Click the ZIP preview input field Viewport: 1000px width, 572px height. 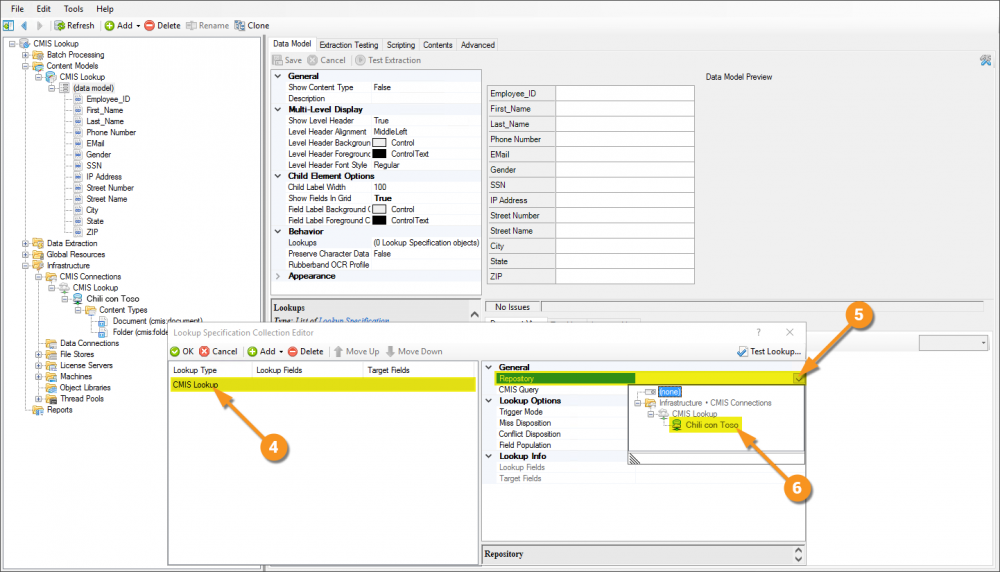(624, 277)
